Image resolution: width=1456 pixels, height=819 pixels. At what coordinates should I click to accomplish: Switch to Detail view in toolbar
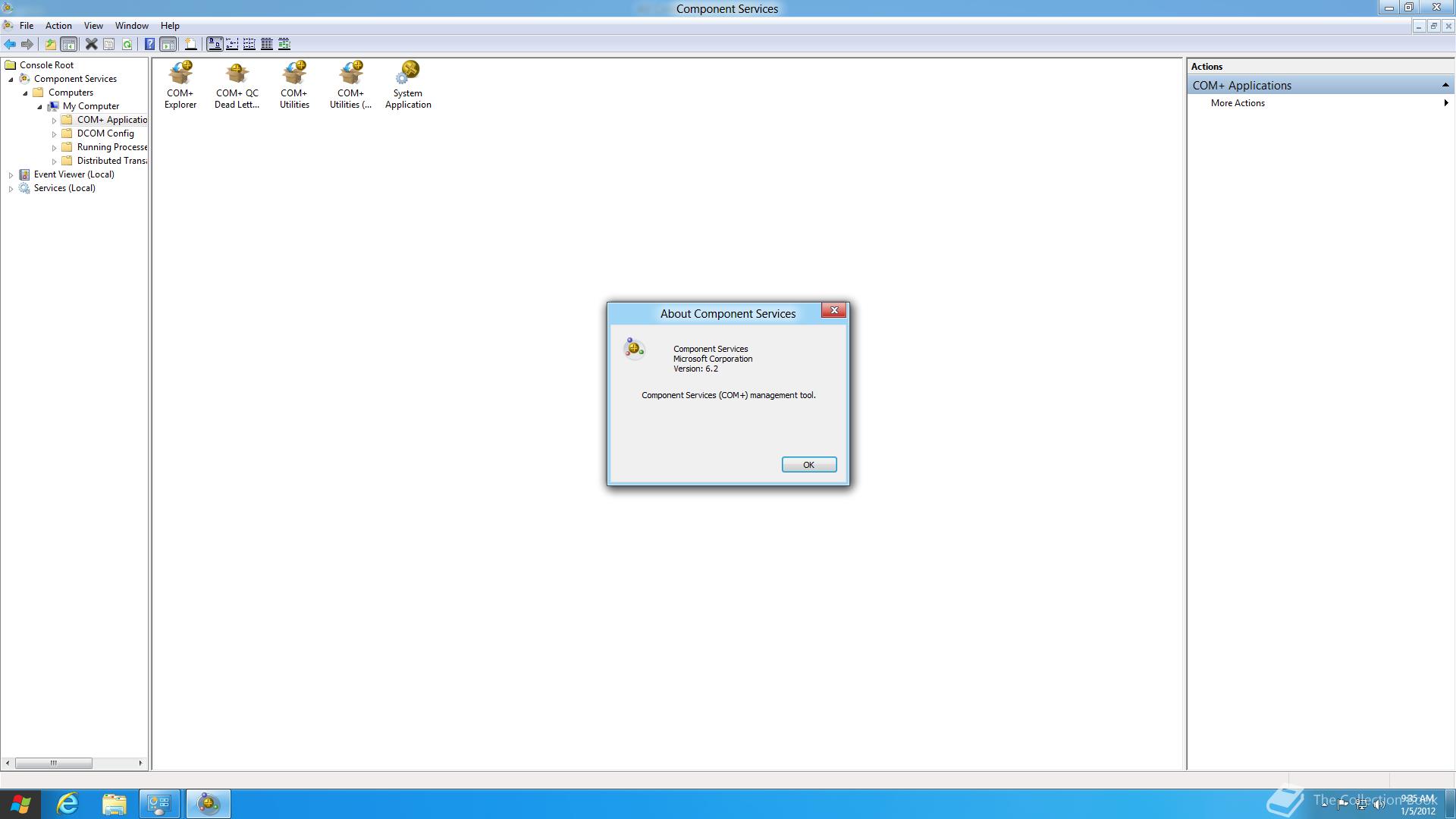[x=267, y=44]
